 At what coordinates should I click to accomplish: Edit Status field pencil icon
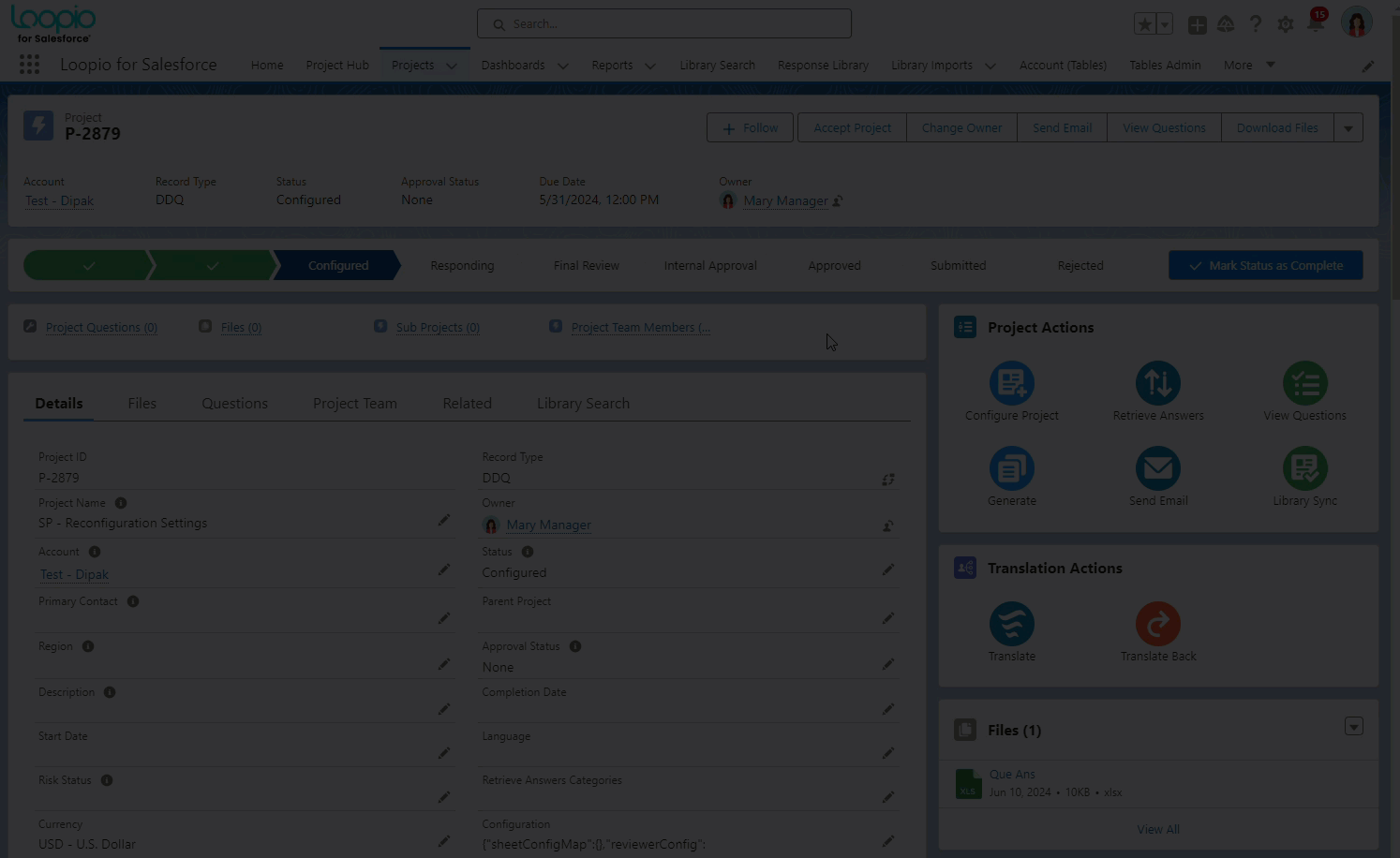click(887, 570)
